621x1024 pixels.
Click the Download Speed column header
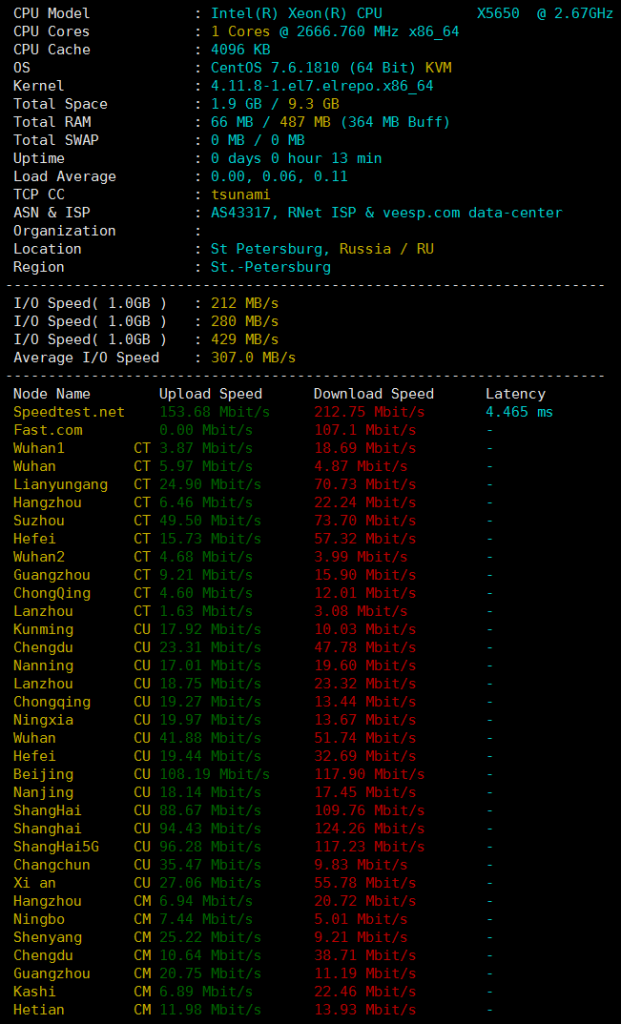[373, 394]
